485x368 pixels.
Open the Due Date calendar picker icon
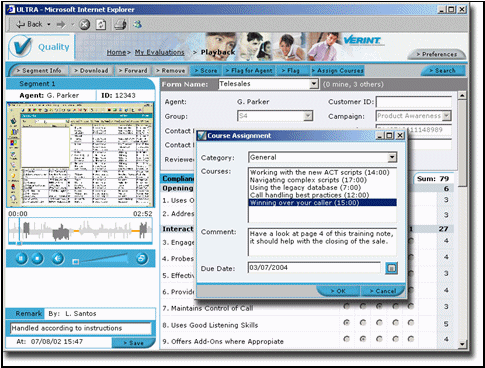coord(391,268)
